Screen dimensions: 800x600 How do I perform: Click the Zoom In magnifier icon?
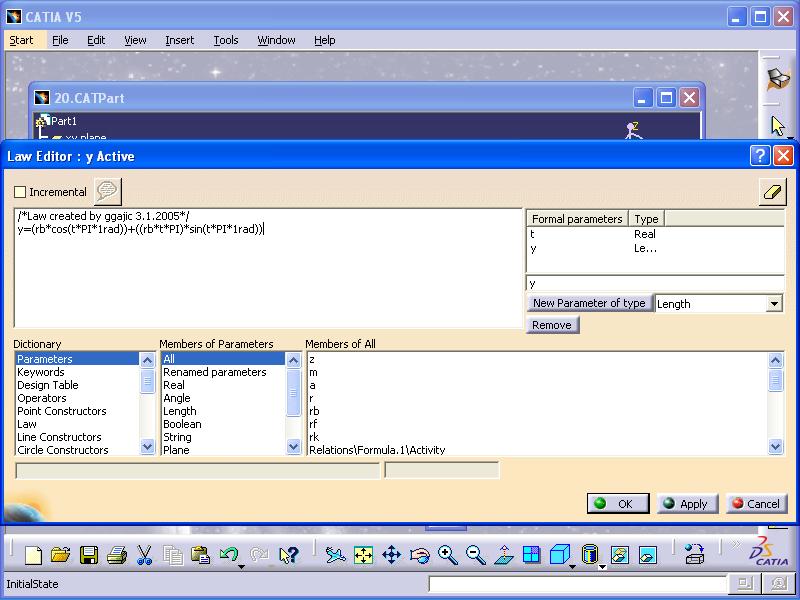tap(447, 555)
